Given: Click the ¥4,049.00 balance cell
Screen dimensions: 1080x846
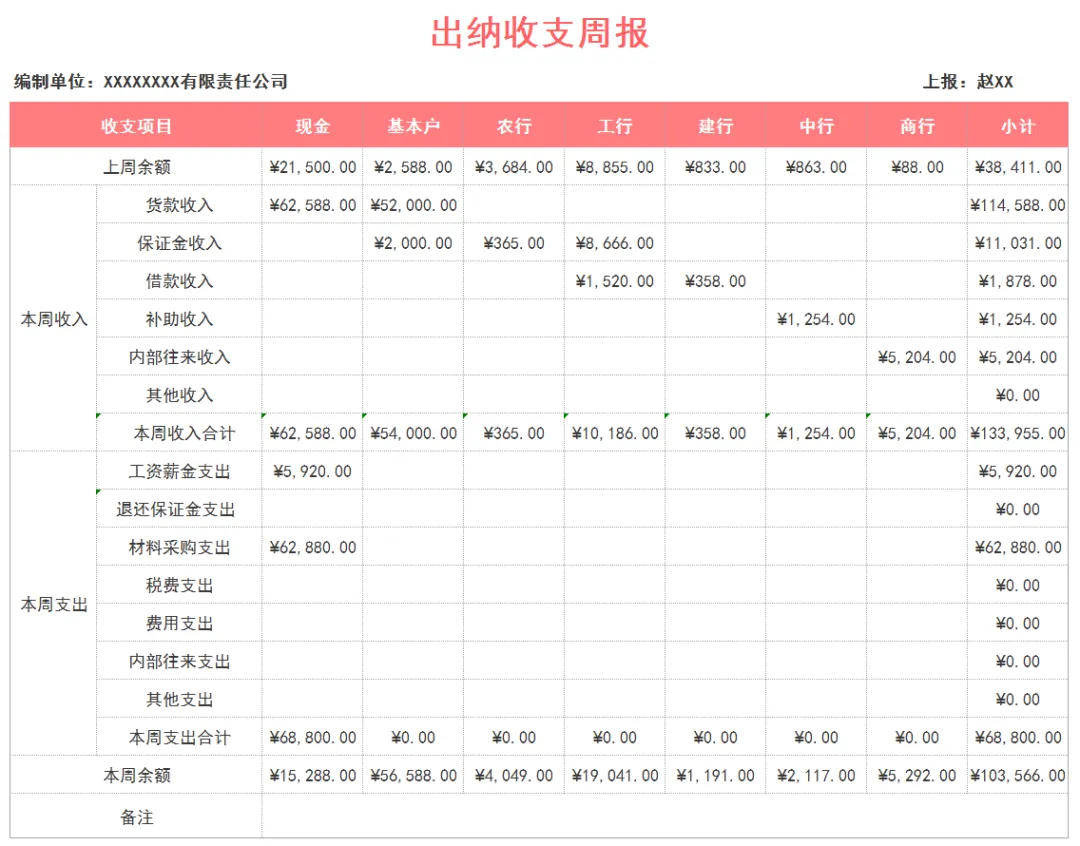Looking at the screenshot, I should click(514, 775).
